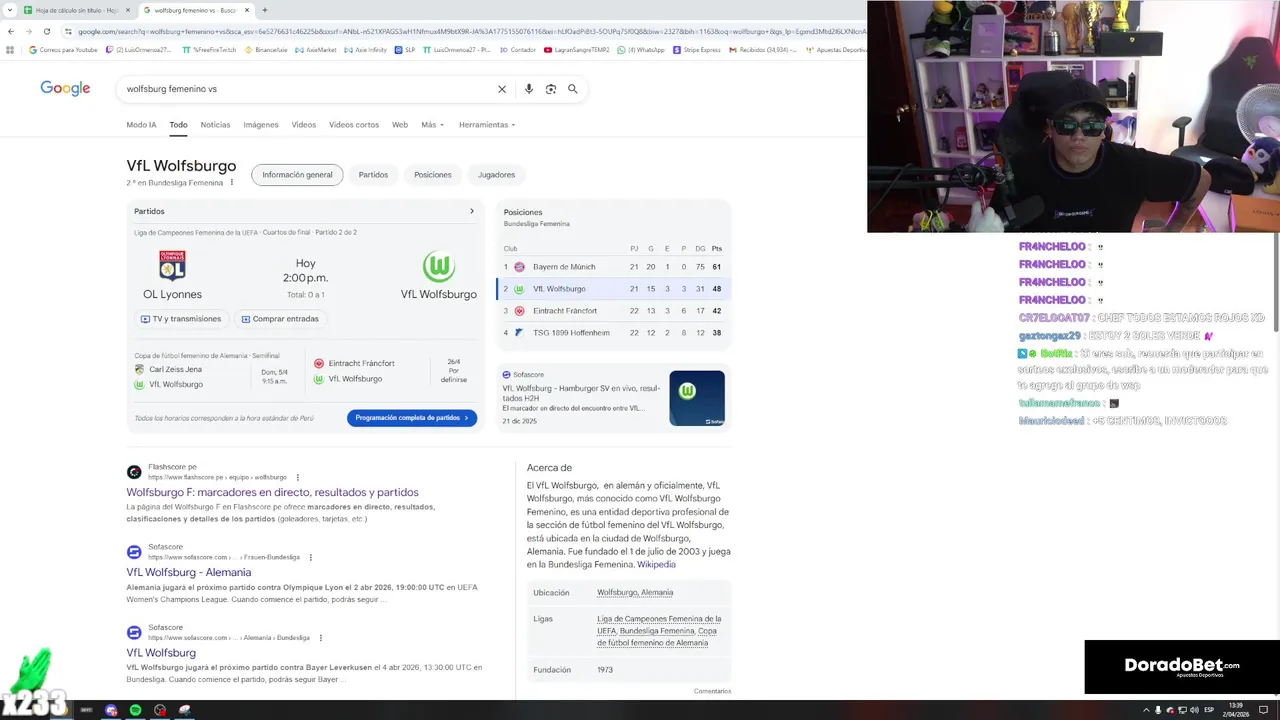1280x720 pixels.
Task: Clear the Google search box text
Action: 502,89
